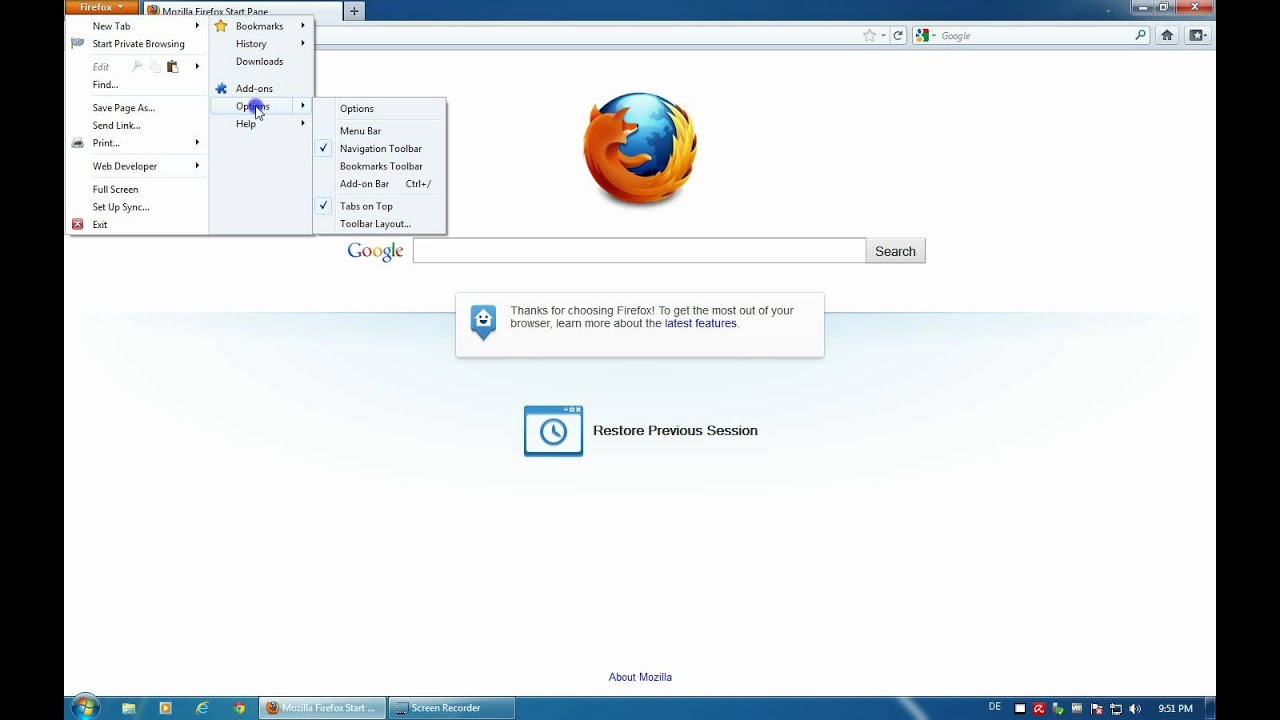Toggle the Navigation Toolbar option

click(x=379, y=149)
